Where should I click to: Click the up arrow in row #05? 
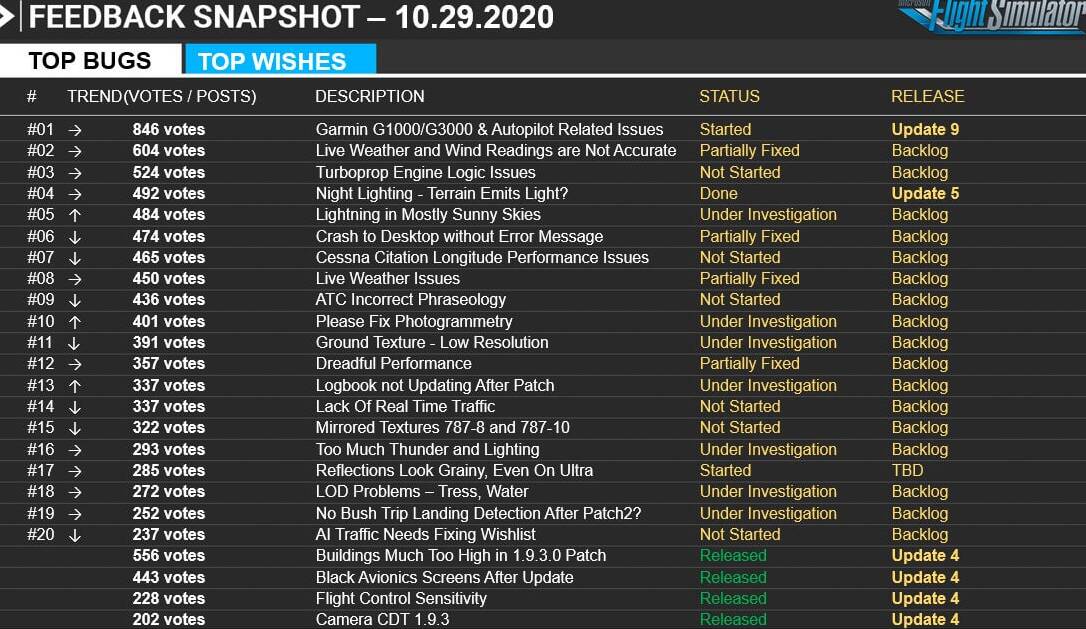[x=75, y=215]
